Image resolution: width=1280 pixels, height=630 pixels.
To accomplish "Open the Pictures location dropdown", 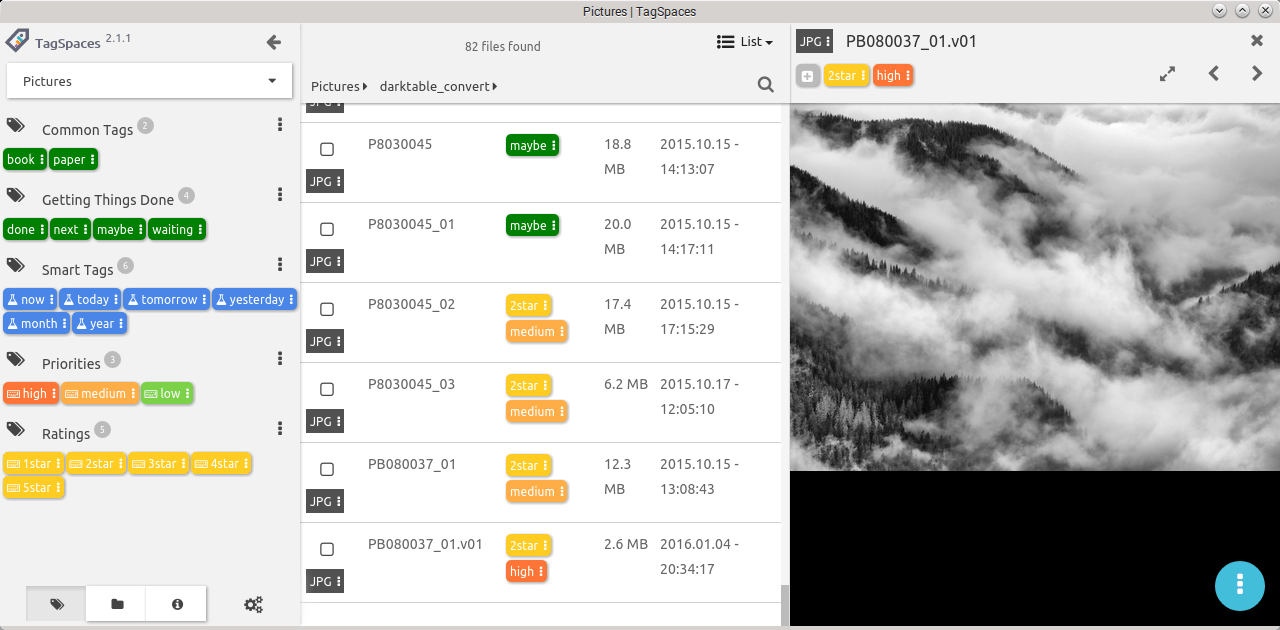I will point(149,81).
